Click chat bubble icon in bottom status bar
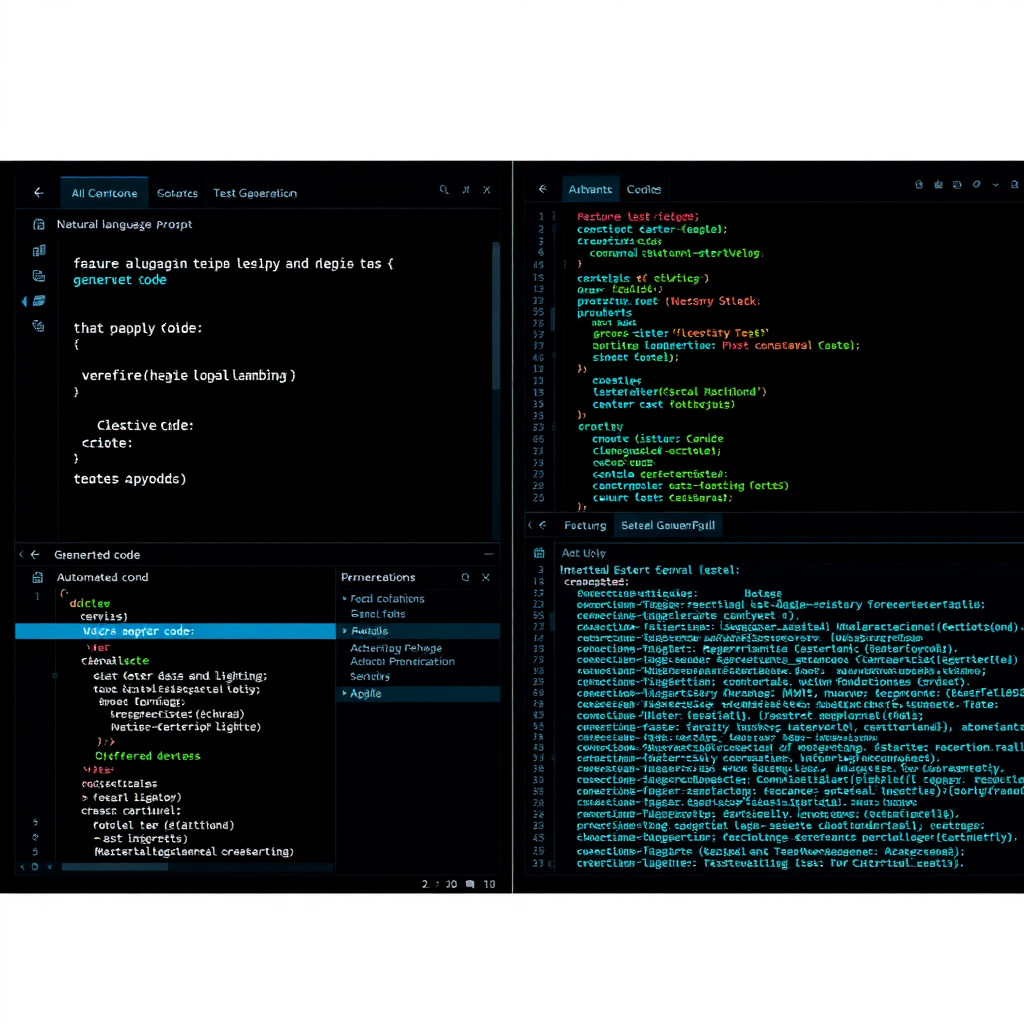 [x=470, y=884]
